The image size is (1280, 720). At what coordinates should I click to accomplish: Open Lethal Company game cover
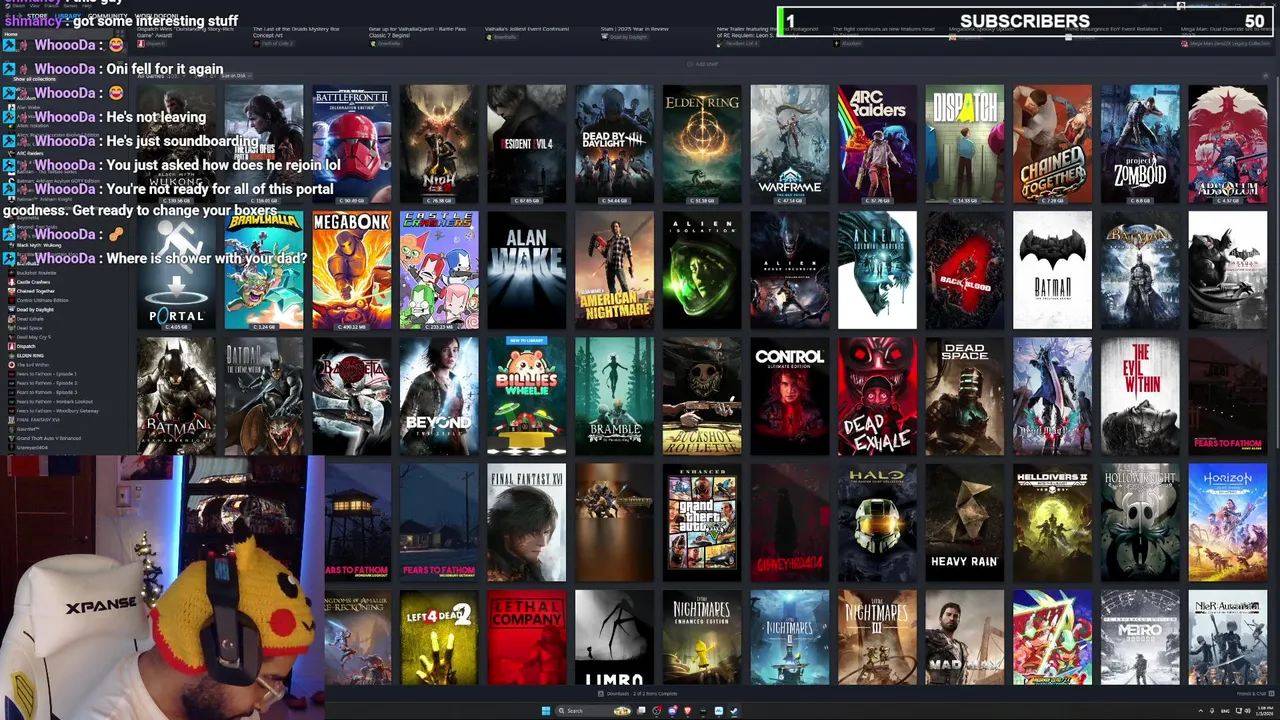pos(526,638)
